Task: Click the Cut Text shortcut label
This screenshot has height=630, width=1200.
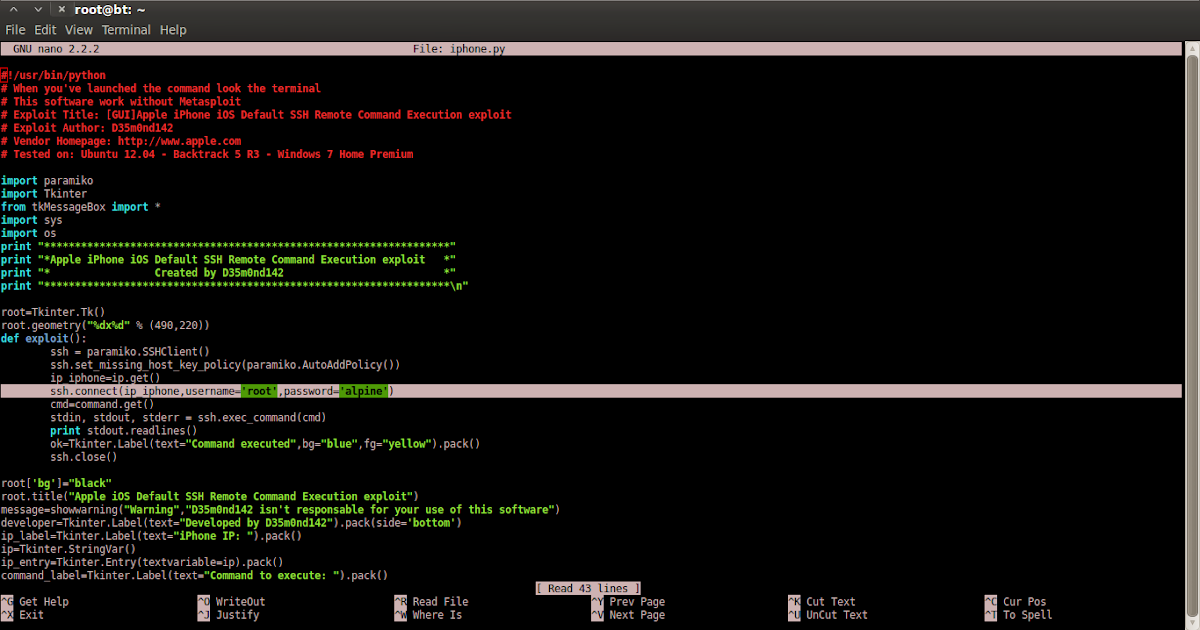Action: (x=831, y=602)
